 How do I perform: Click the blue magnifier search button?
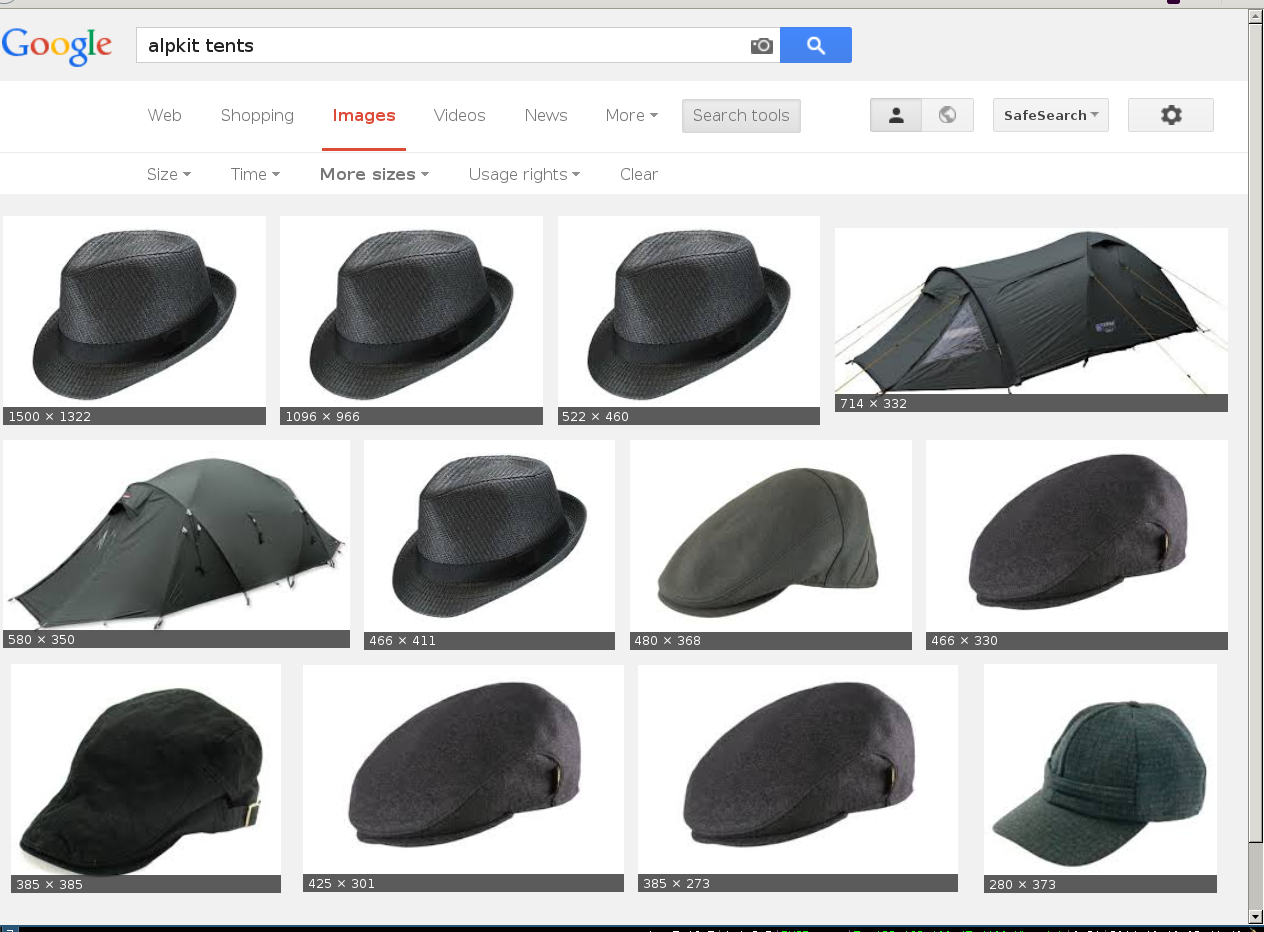815,45
